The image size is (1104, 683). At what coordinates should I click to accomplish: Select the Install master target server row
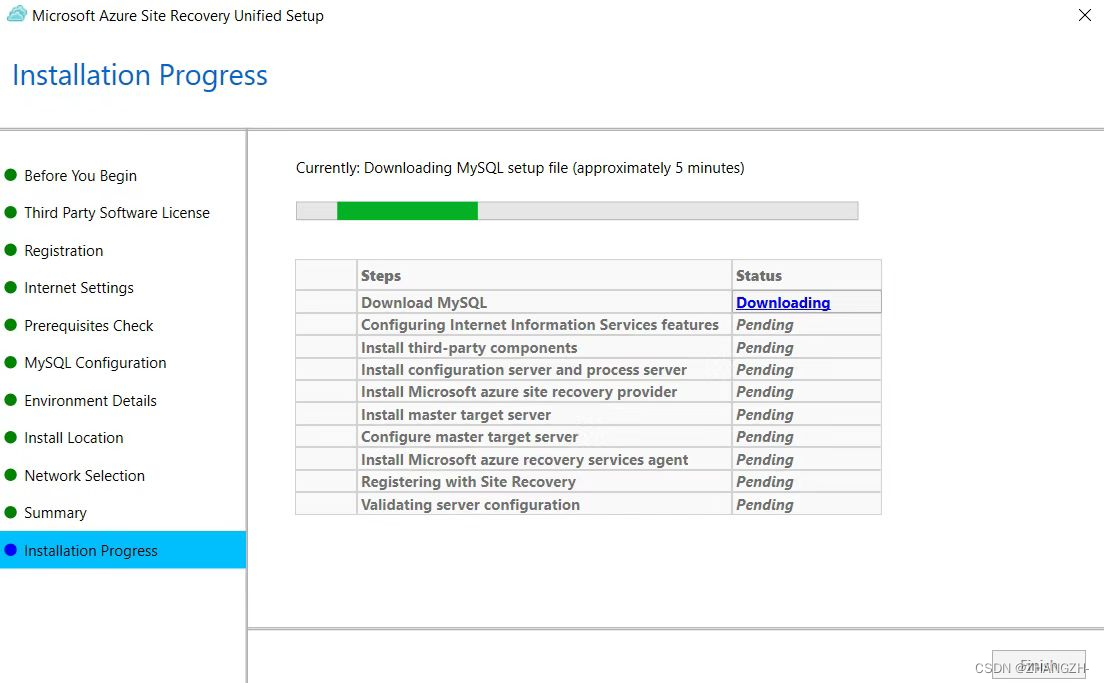coord(588,414)
